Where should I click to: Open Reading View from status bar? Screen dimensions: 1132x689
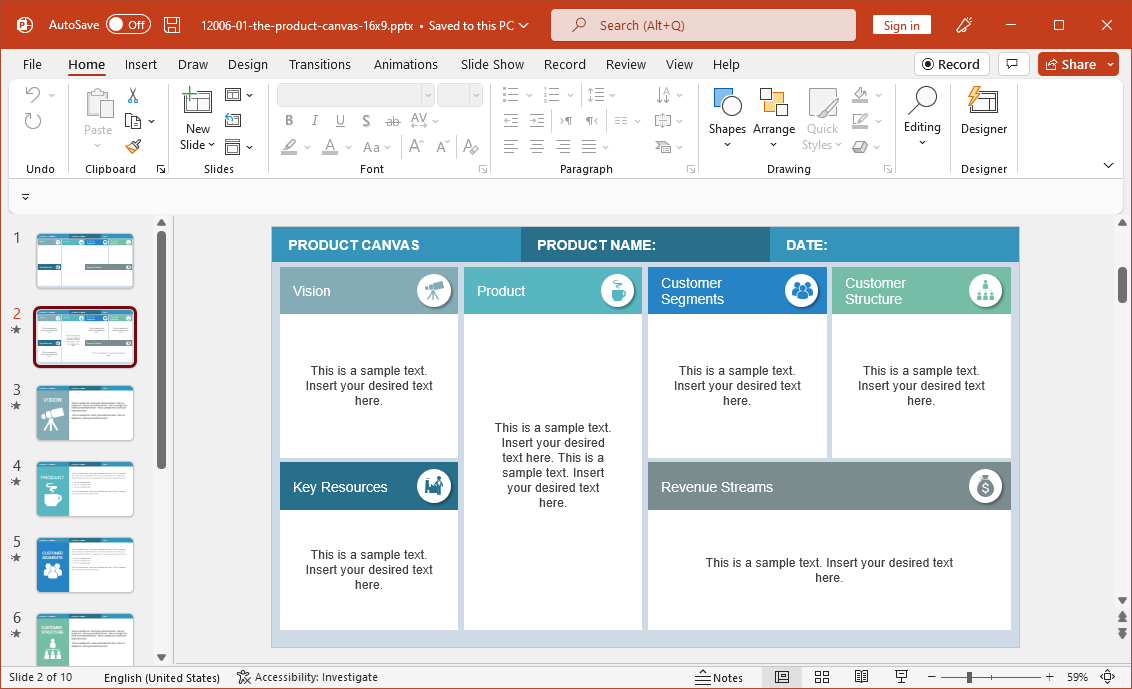coord(861,677)
